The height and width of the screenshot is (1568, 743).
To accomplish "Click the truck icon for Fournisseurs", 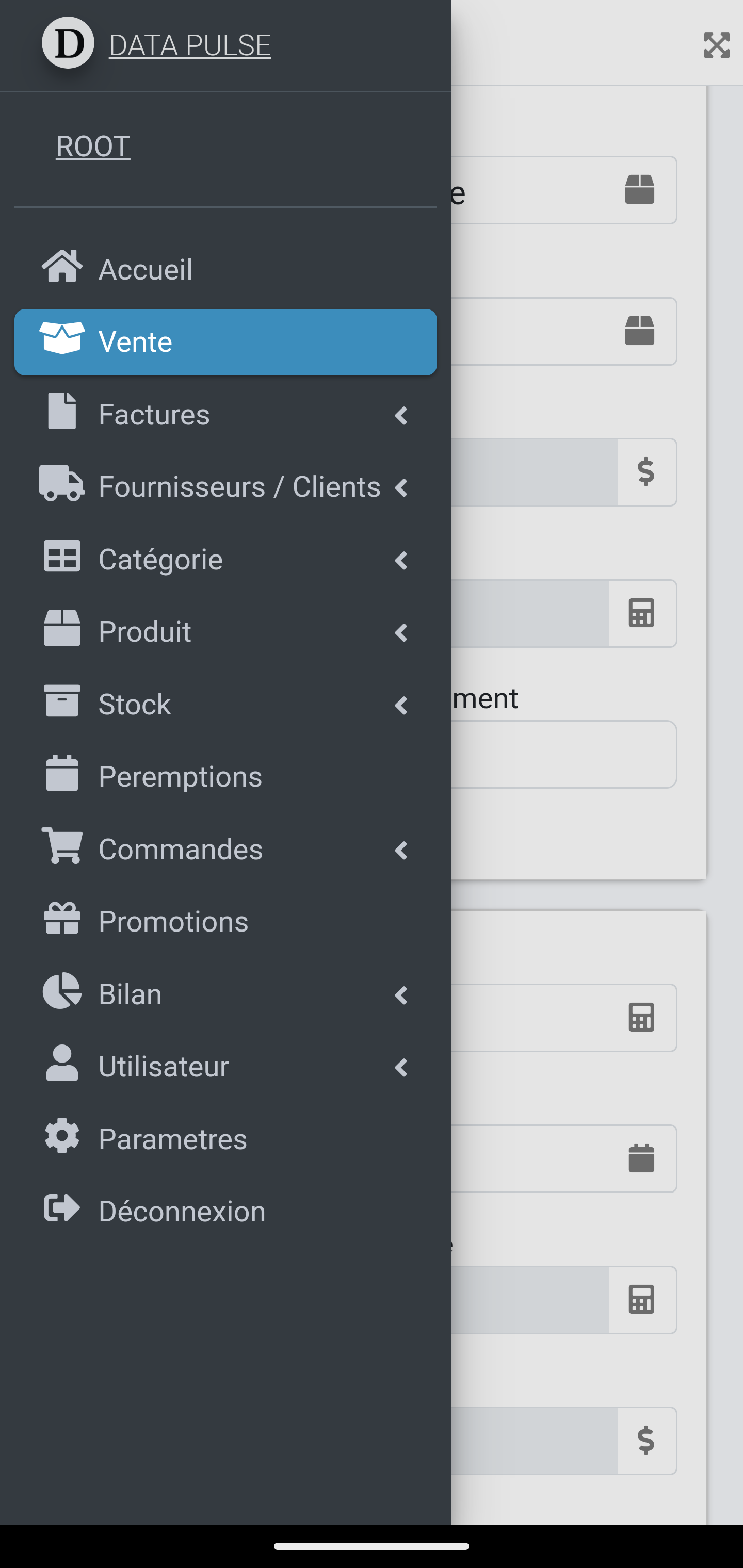I will coord(61,483).
